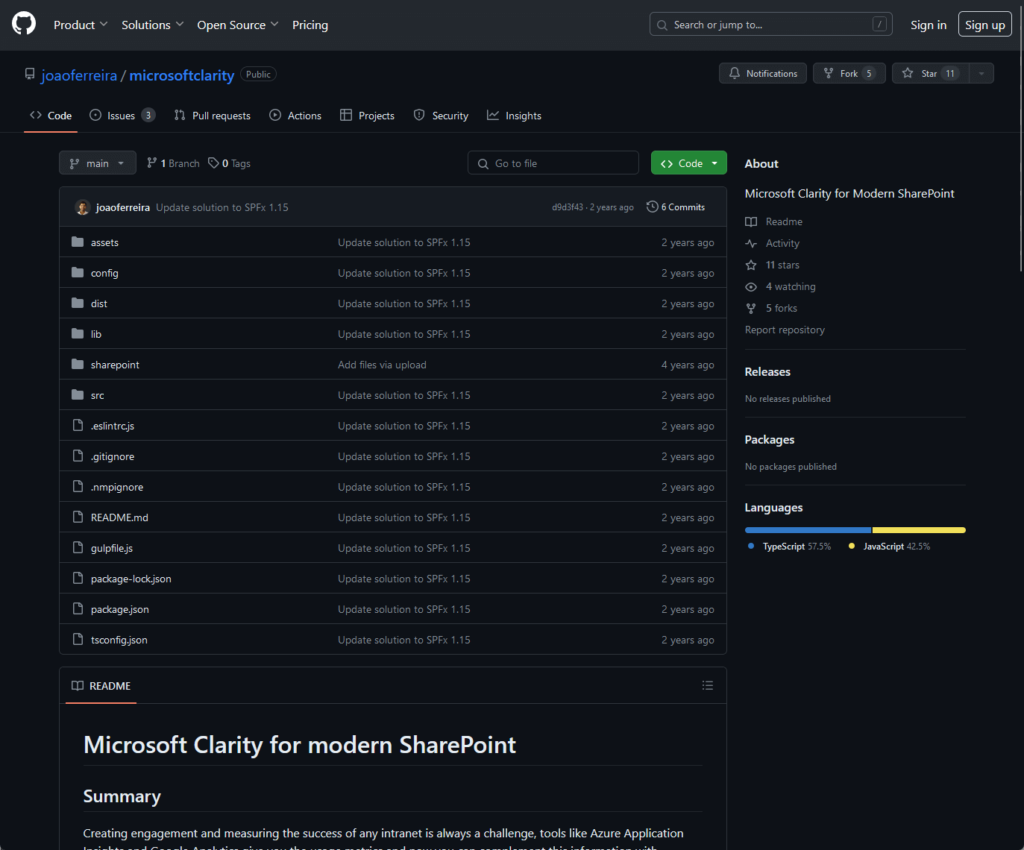Click the config folder icon
This screenshot has height=850, width=1024.
coord(78,273)
